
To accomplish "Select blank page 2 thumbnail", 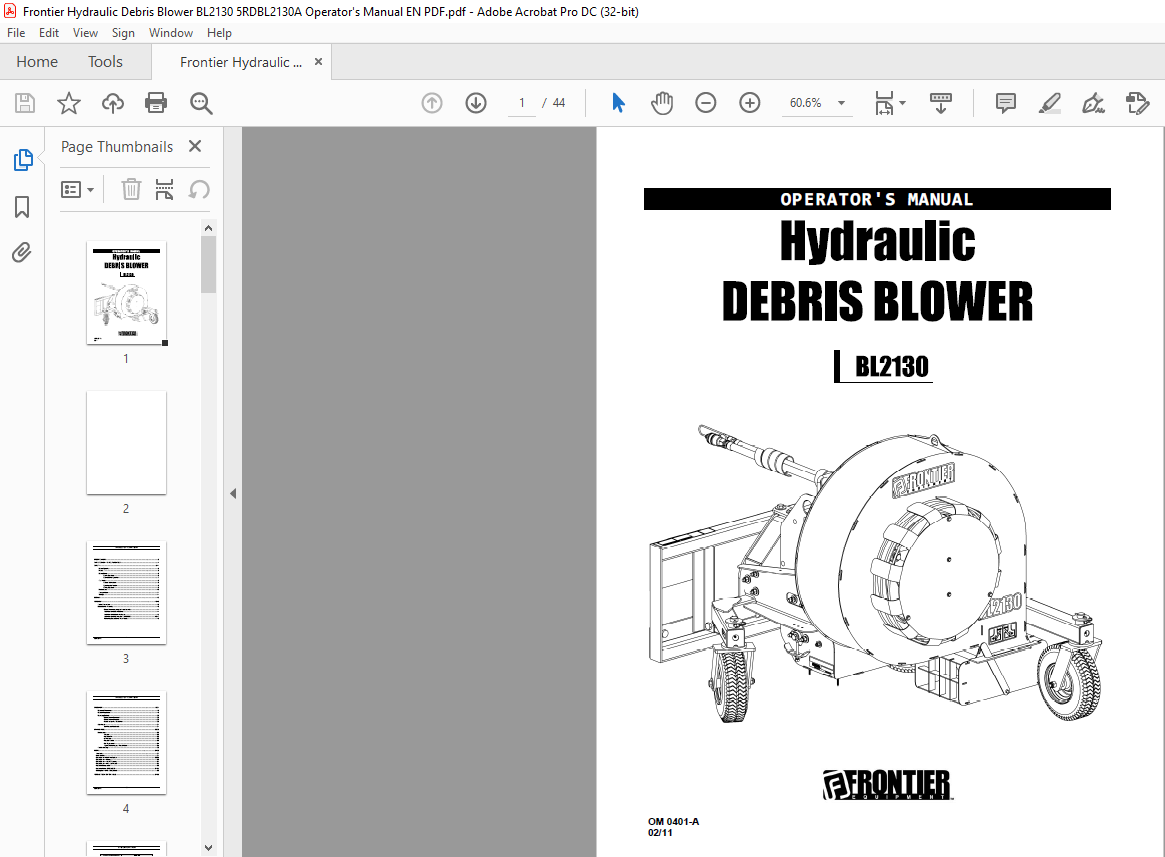I will pyautogui.click(x=126, y=443).
